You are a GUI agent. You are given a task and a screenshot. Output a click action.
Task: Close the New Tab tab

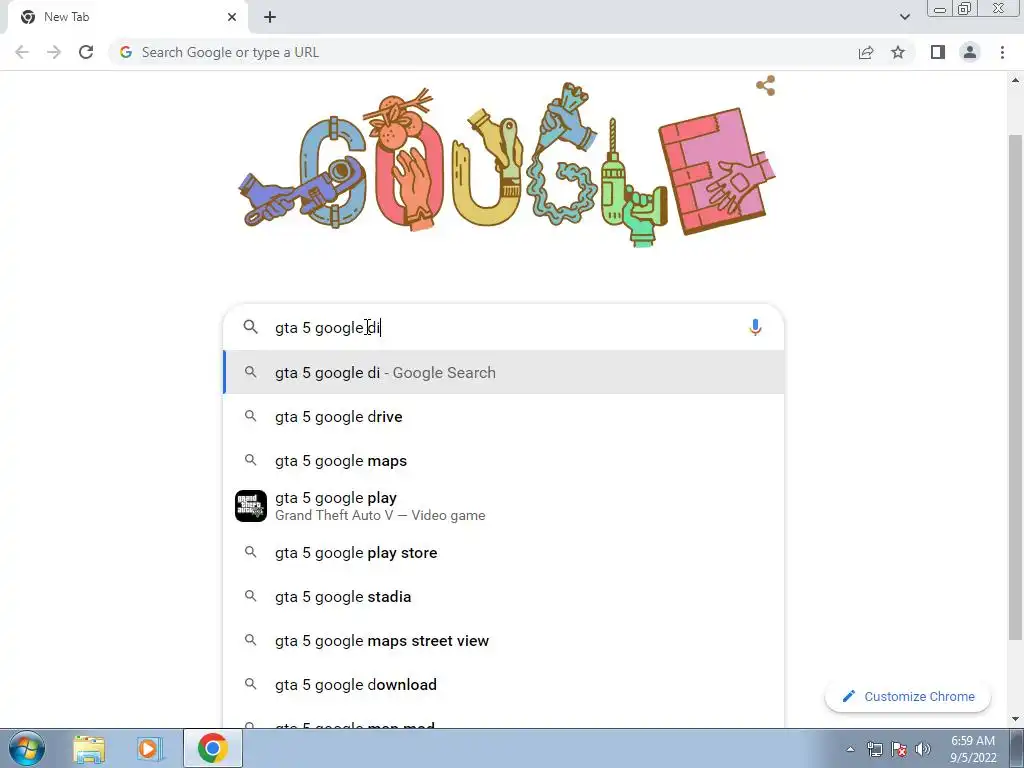(232, 17)
